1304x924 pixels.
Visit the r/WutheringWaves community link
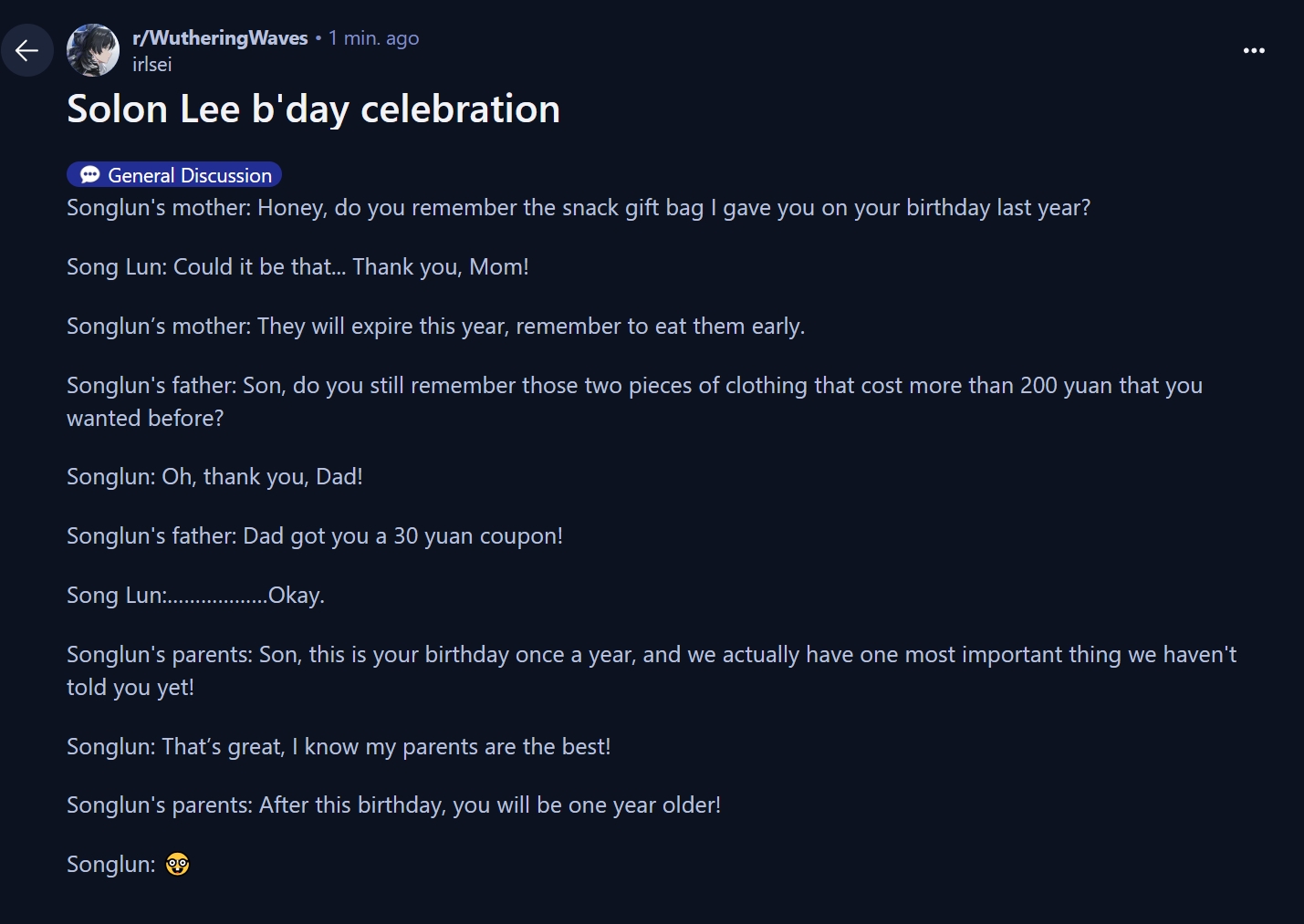coord(220,37)
